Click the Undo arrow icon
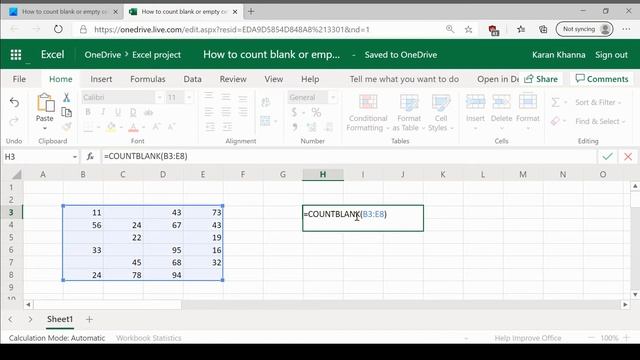640x360 pixels. click(x=14, y=102)
